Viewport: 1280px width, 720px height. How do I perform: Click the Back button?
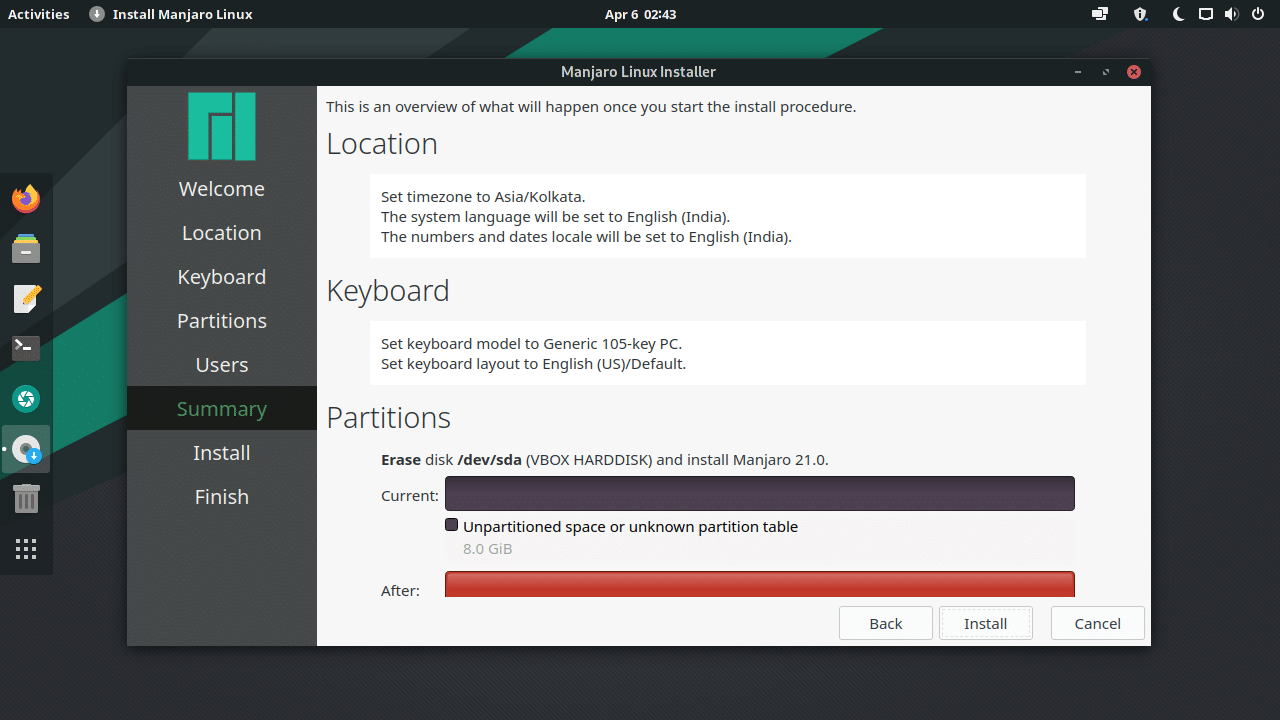coord(885,623)
